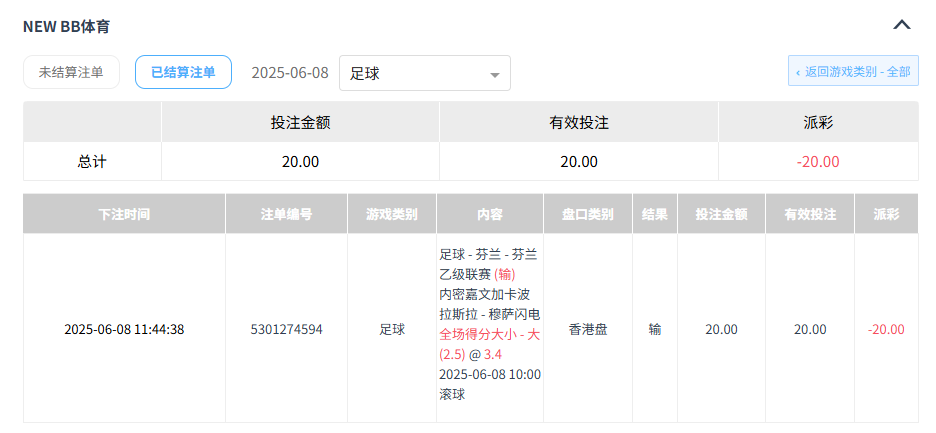Click the bet time 2025-06-08 11:44:38 cell

click(x=124, y=329)
